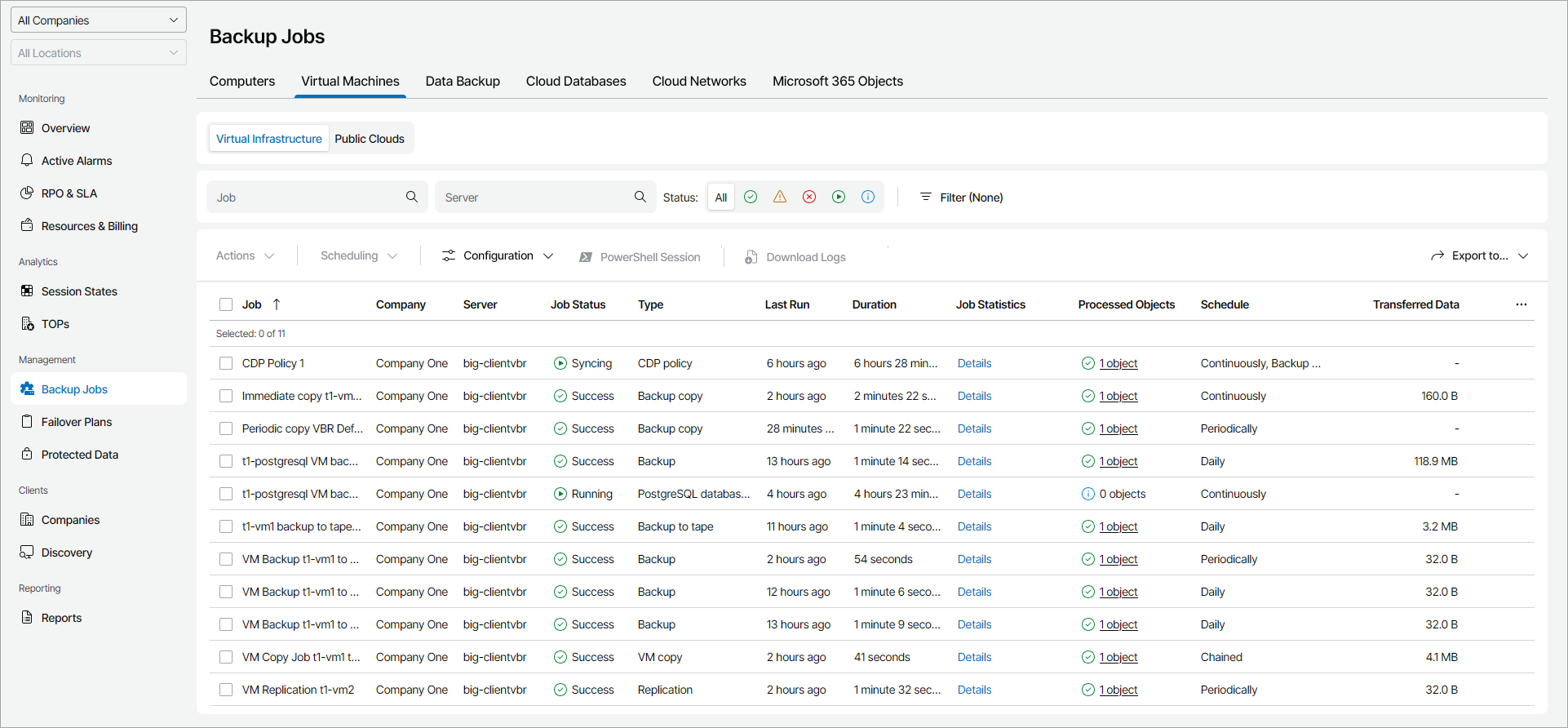Filter by running status icon
Viewport: 1568px width, 728px height.
[x=839, y=197]
